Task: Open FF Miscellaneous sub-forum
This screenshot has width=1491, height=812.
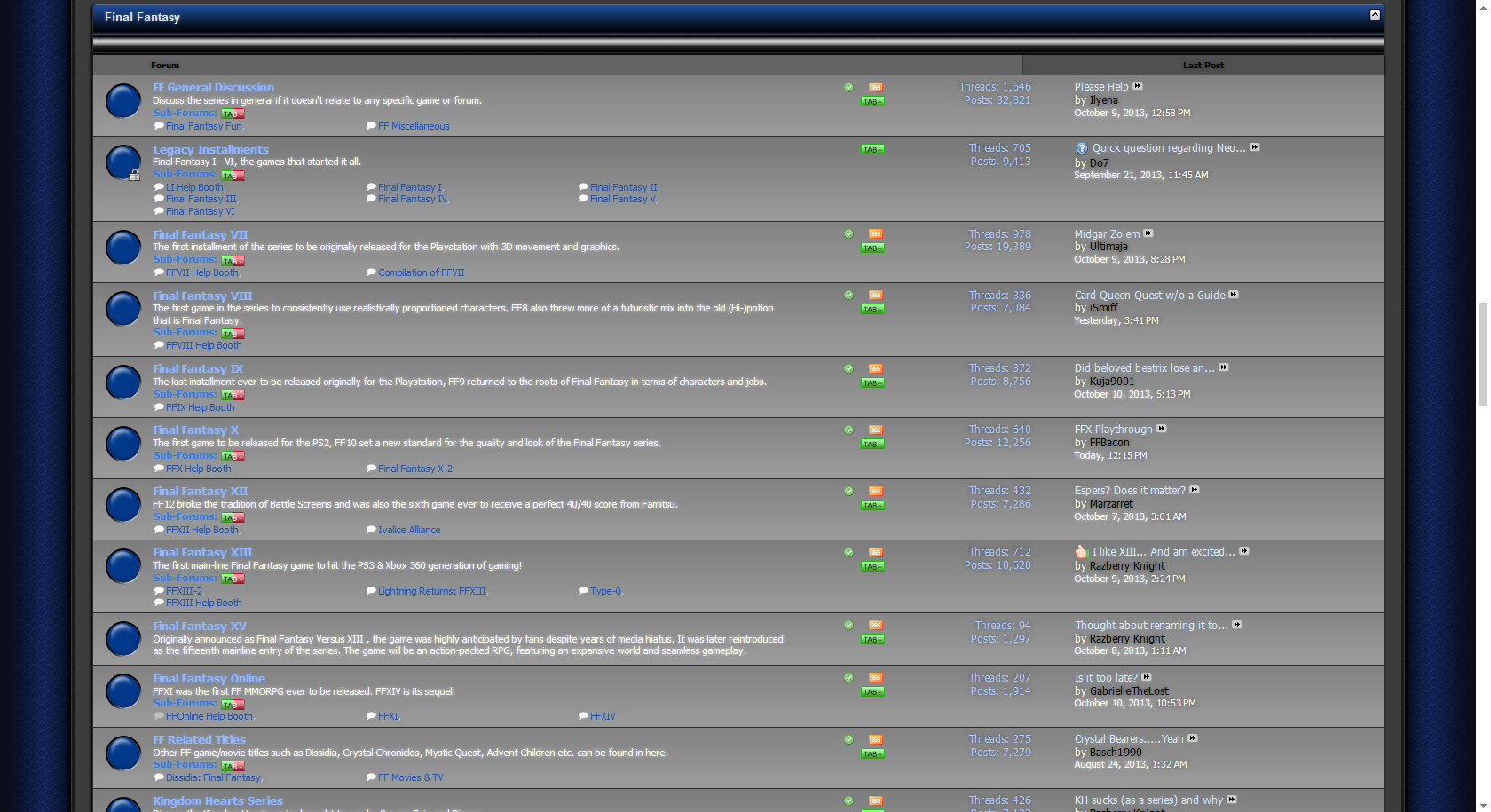Action: [414, 127]
